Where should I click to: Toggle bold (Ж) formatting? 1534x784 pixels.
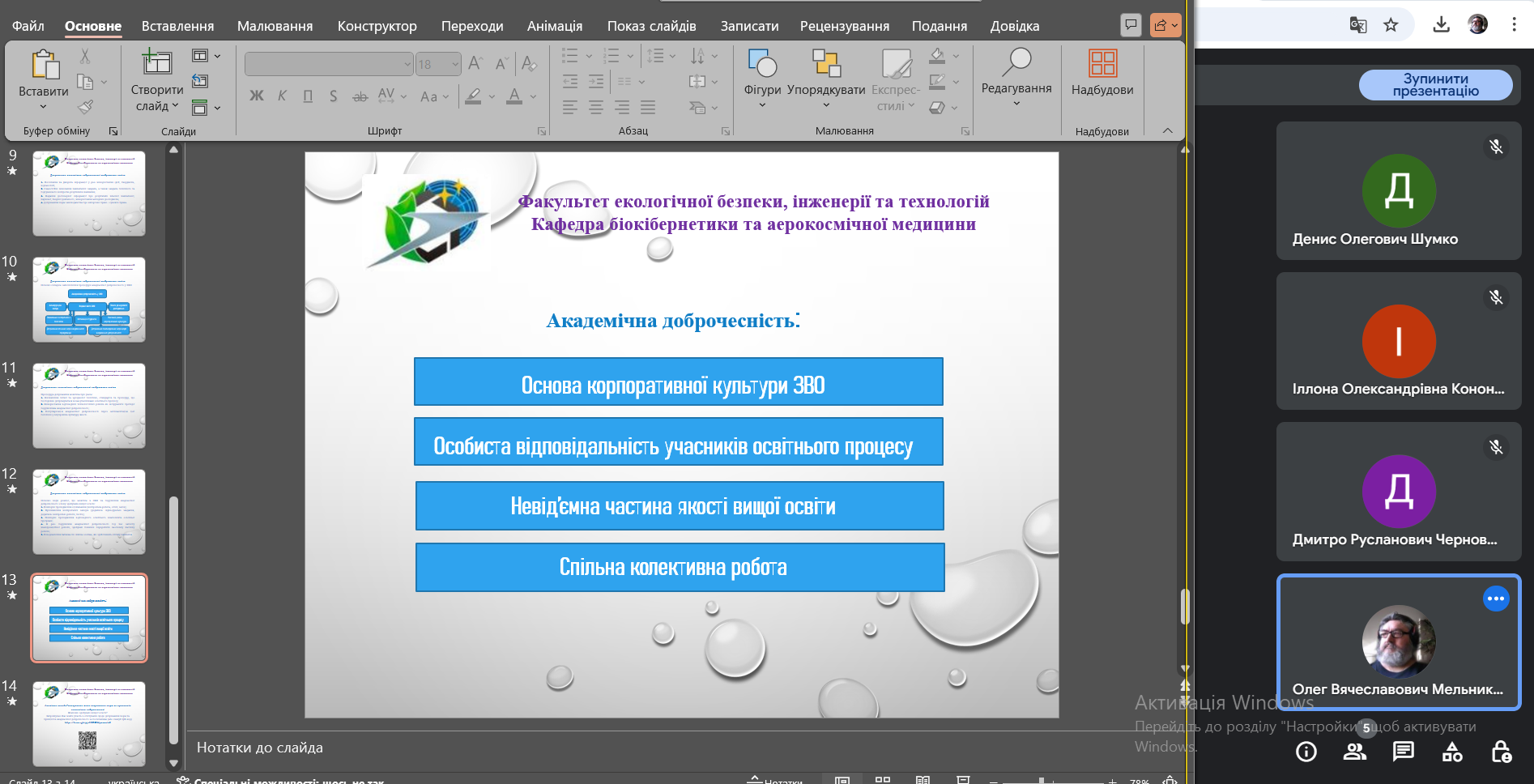tap(257, 96)
